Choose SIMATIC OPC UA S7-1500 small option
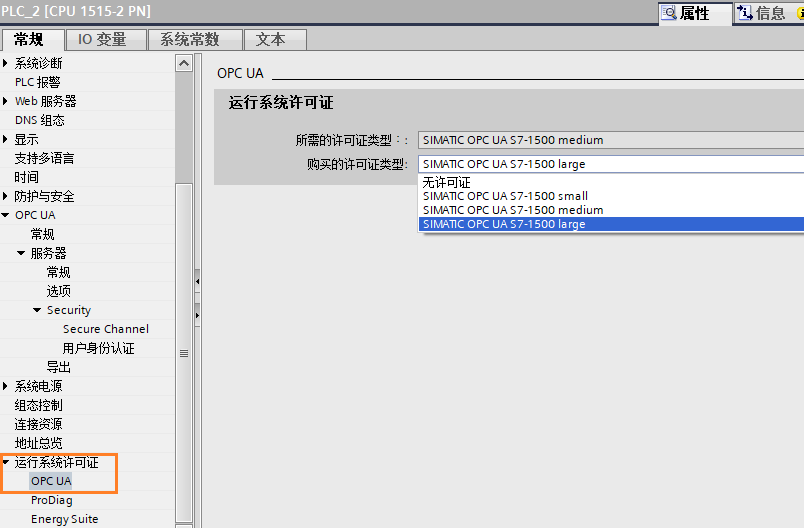This screenshot has width=804, height=528. pyautogui.click(x=611, y=196)
